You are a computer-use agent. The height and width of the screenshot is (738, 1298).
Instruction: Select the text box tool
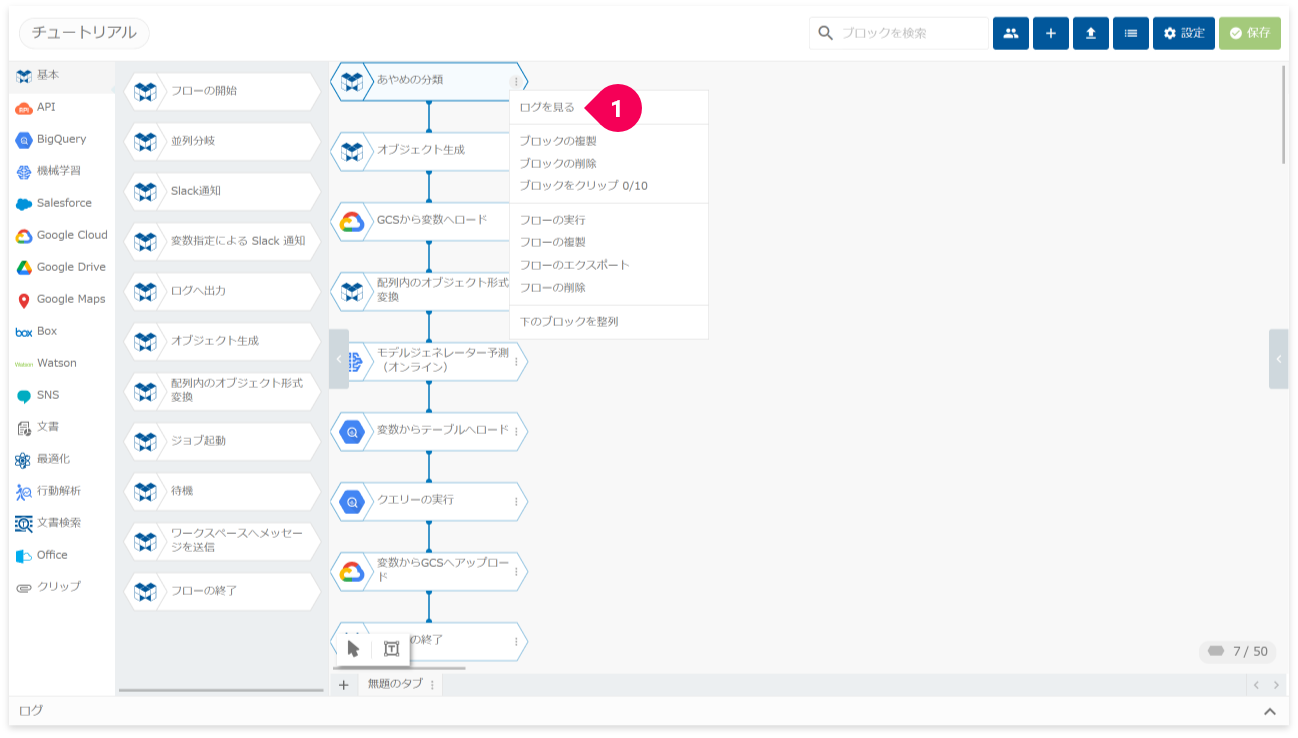pyautogui.click(x=391, y=649)
